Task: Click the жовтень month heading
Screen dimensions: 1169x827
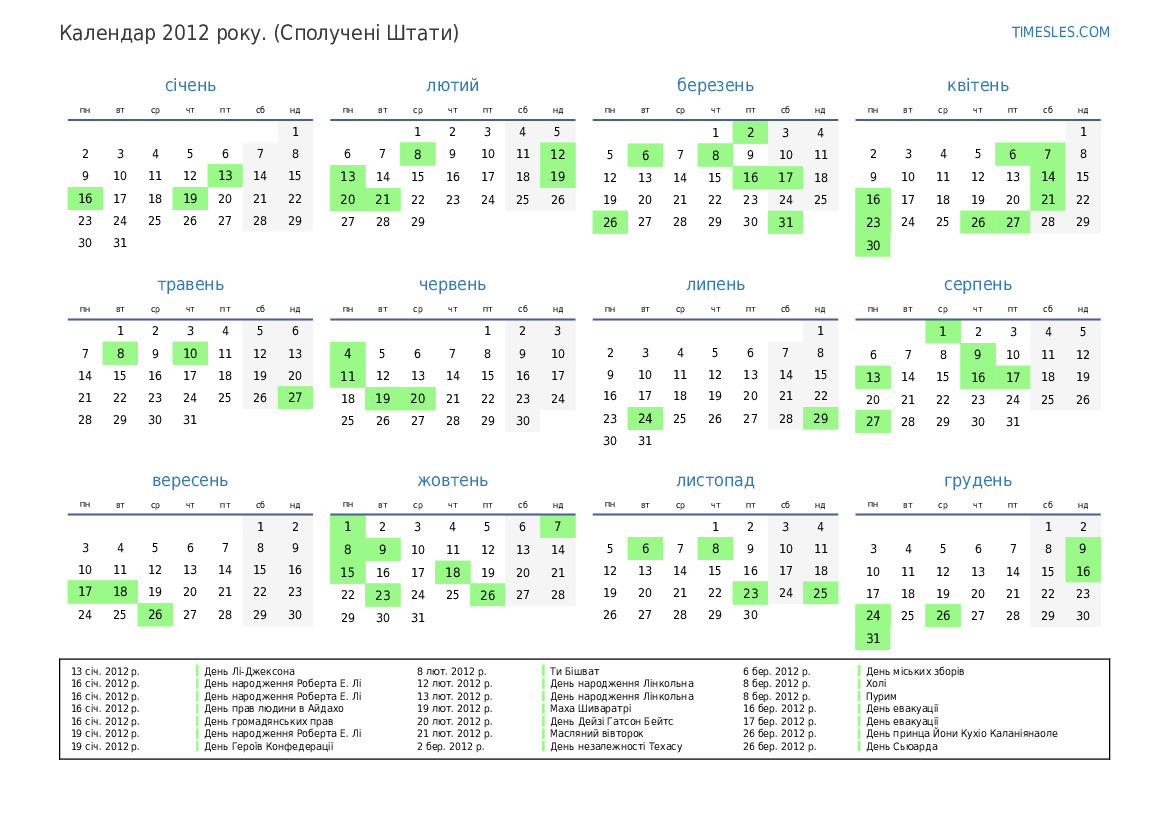Action: coord(452,481)
